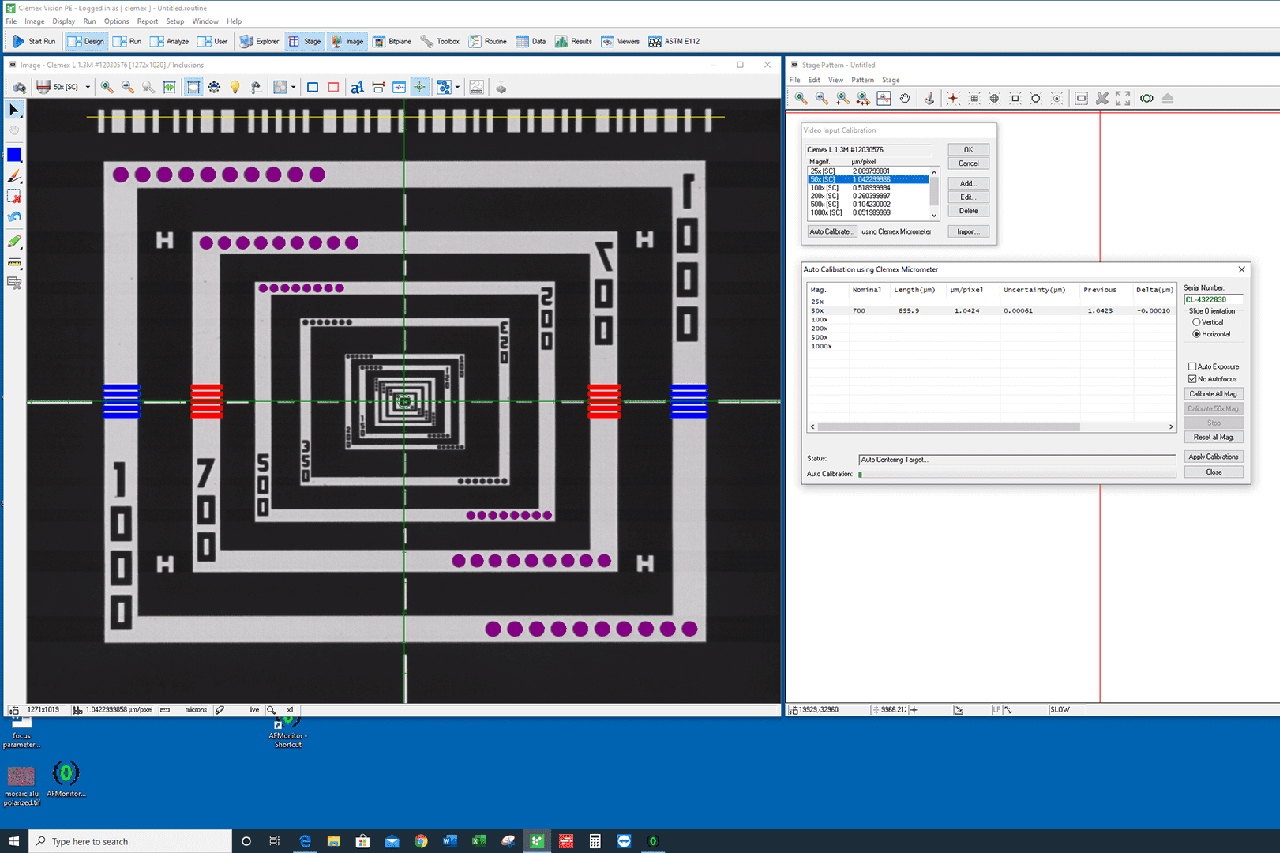Click the Apply Calibrations button
Image resolution: width=1280 pixels, height=853 pixels.
click(x=1213, y=457)
